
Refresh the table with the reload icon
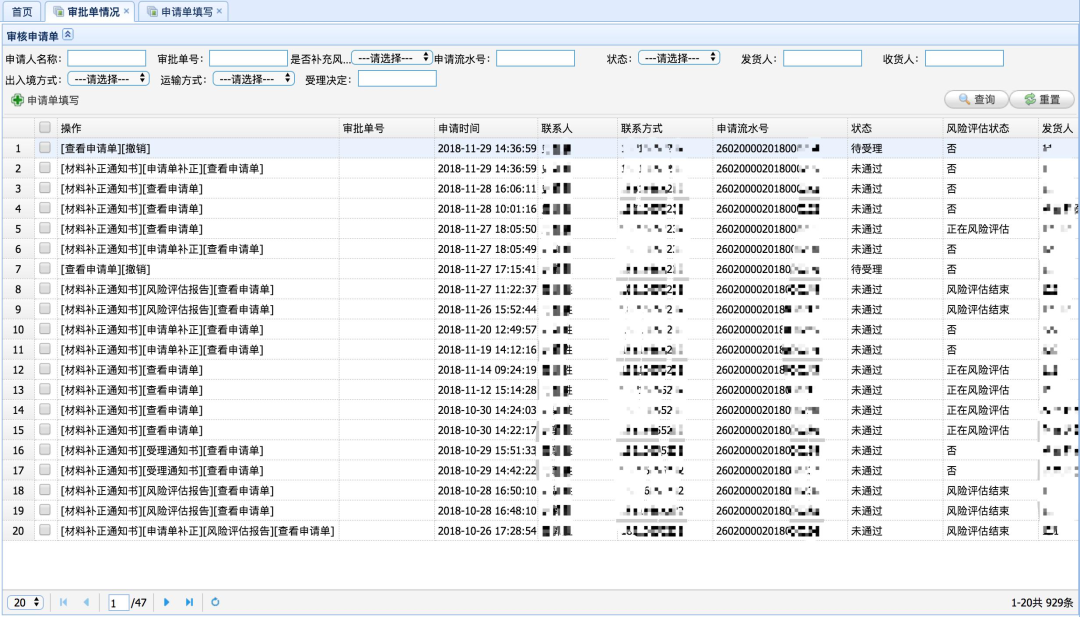[x=215, y=602]
